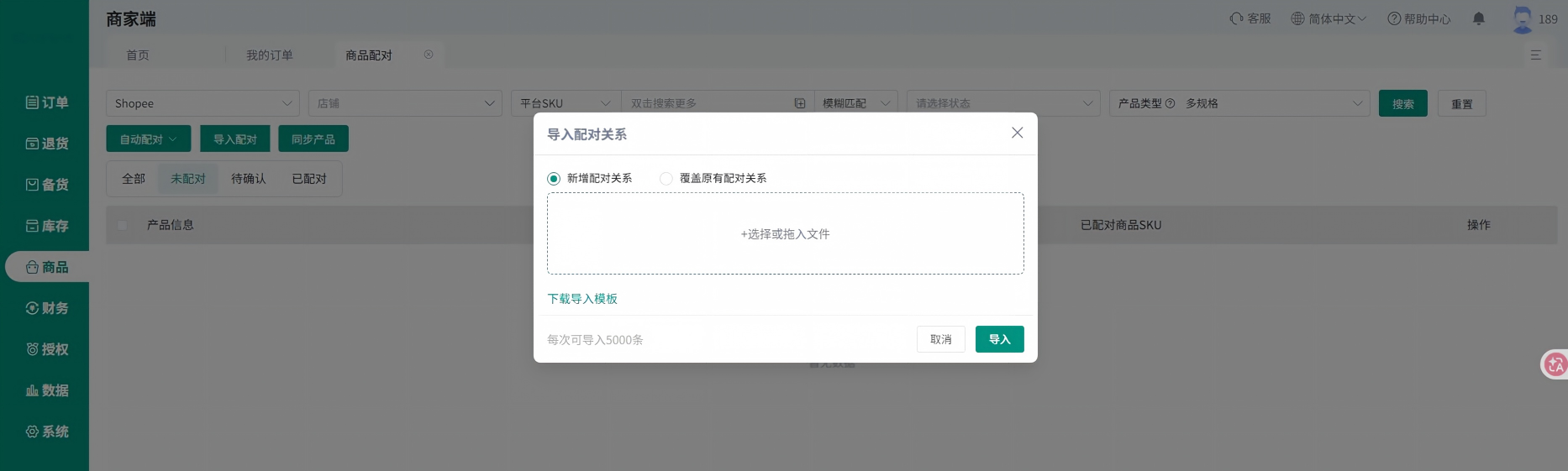Open the 请选择状态 status dropdown
Image resolution: width=1568 pixels, height=471 pixels.
pos(1003,103)
